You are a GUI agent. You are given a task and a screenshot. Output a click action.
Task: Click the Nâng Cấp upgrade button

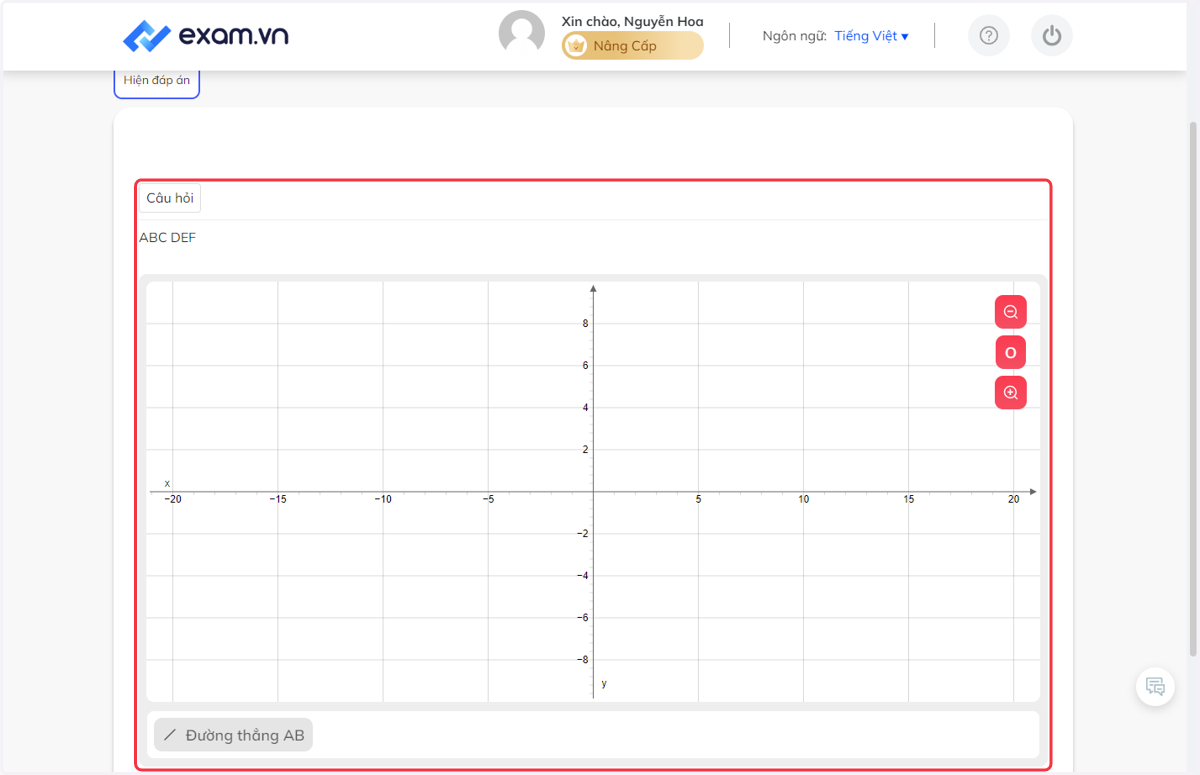(x=632, y=46)
